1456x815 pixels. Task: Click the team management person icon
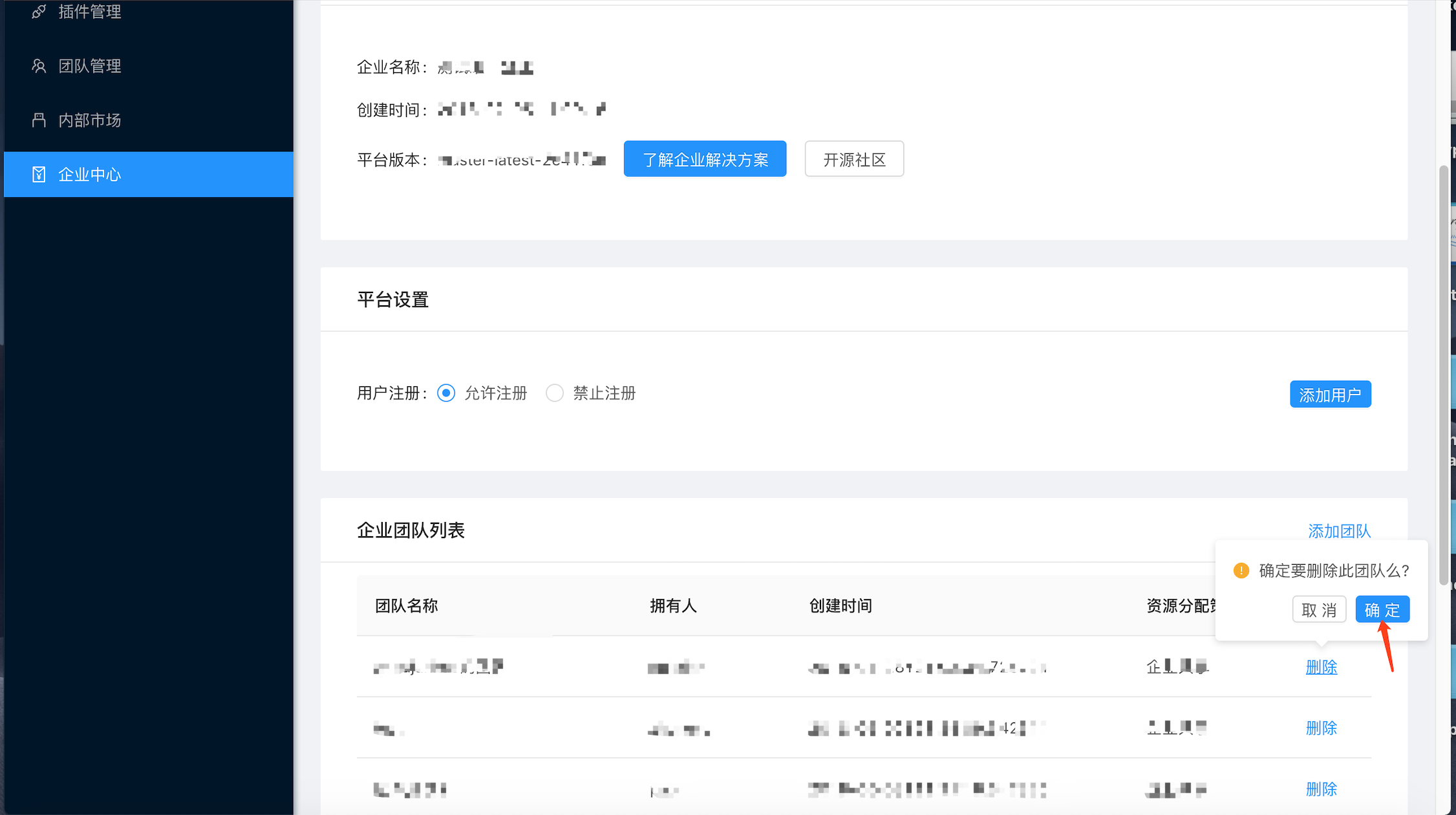pyautogui.click(x=39, y=66)
